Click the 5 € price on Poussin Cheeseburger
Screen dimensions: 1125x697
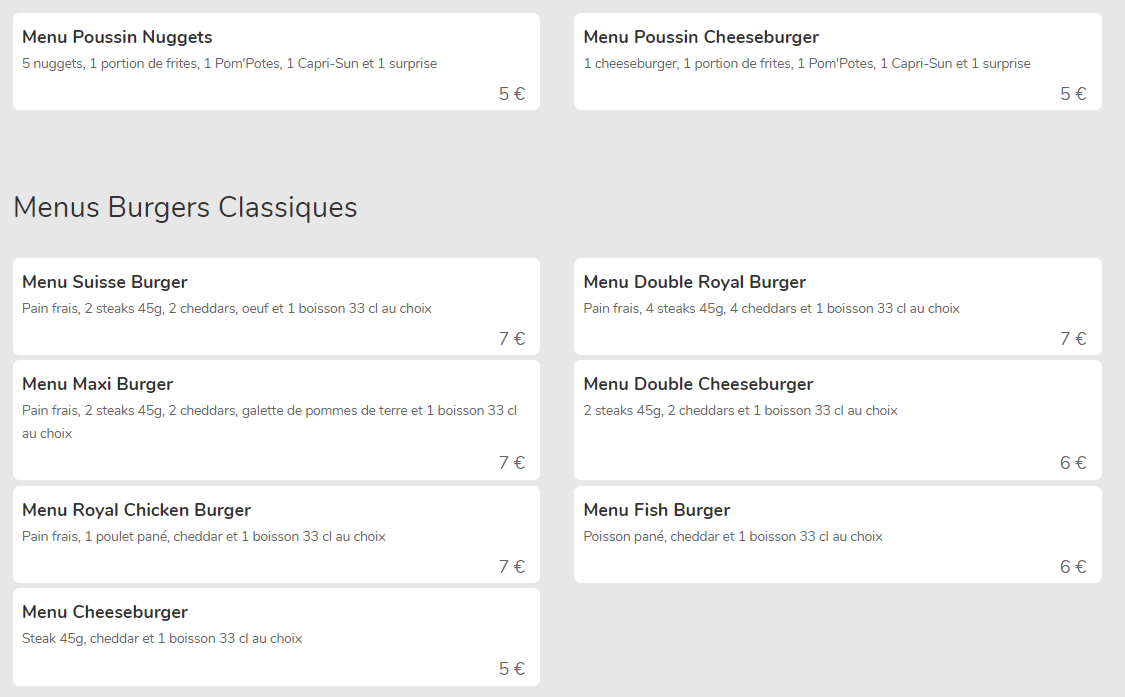(1073, 94)
